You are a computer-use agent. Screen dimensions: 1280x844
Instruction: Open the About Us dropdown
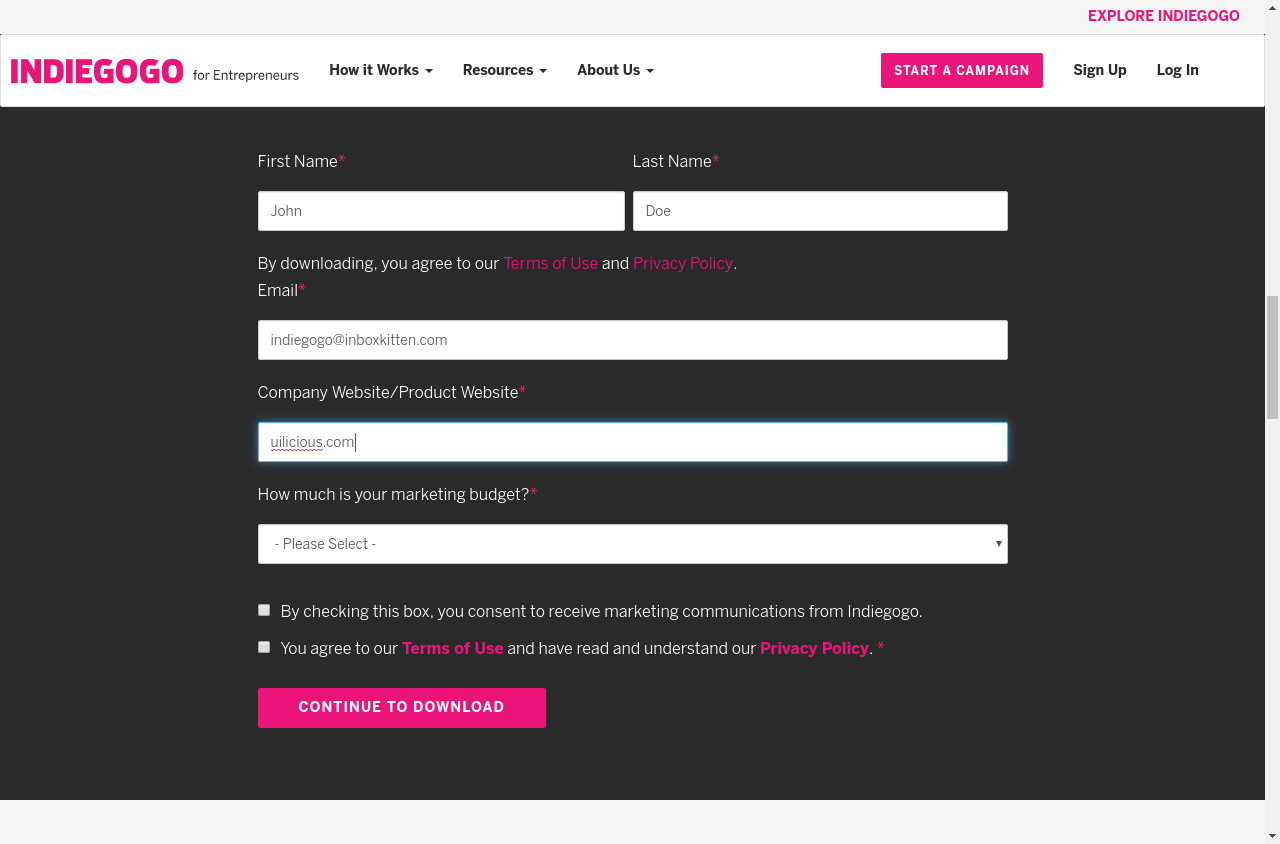pos(615,70)
